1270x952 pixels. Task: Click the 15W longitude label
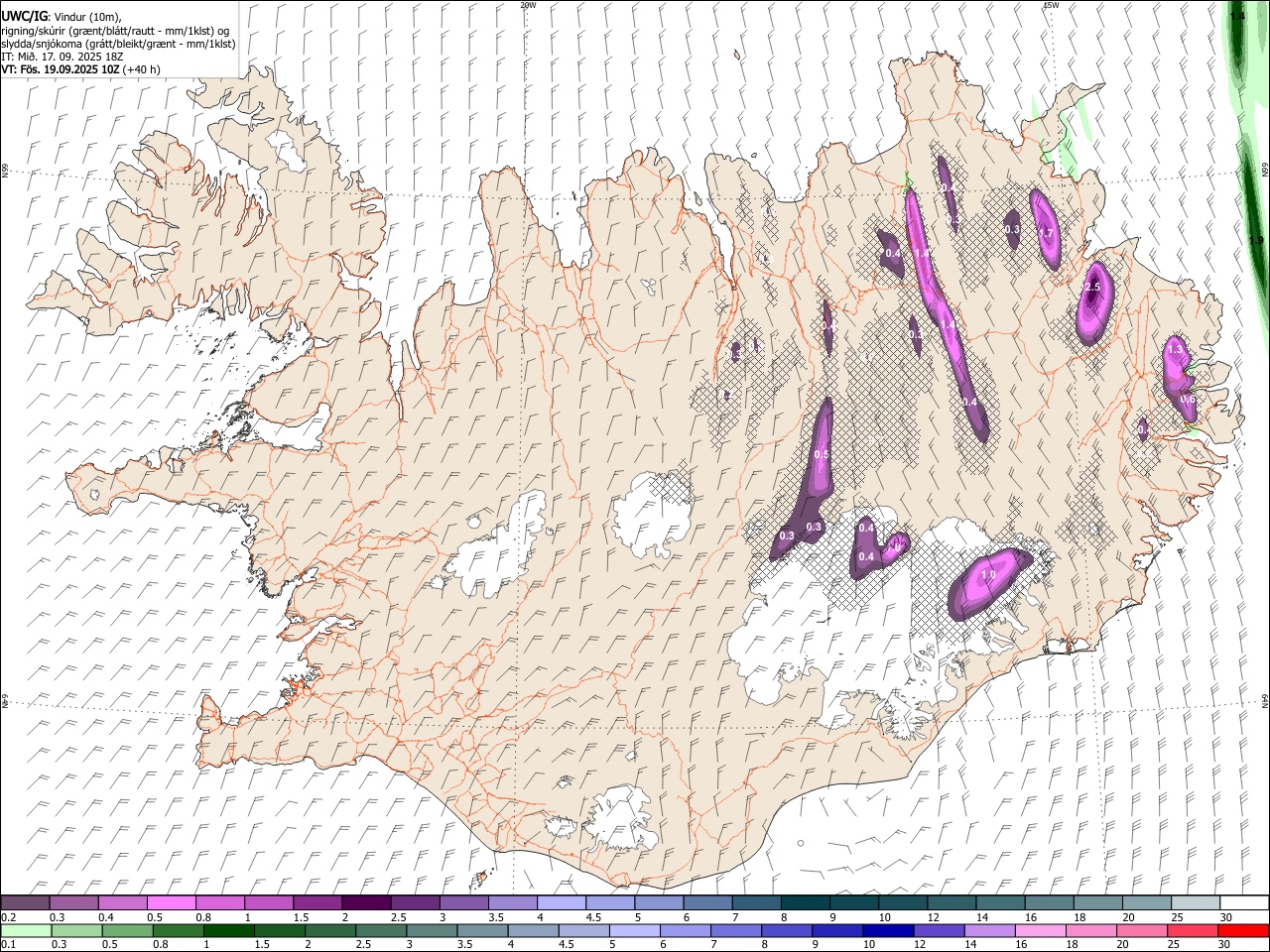point(1051,5)
